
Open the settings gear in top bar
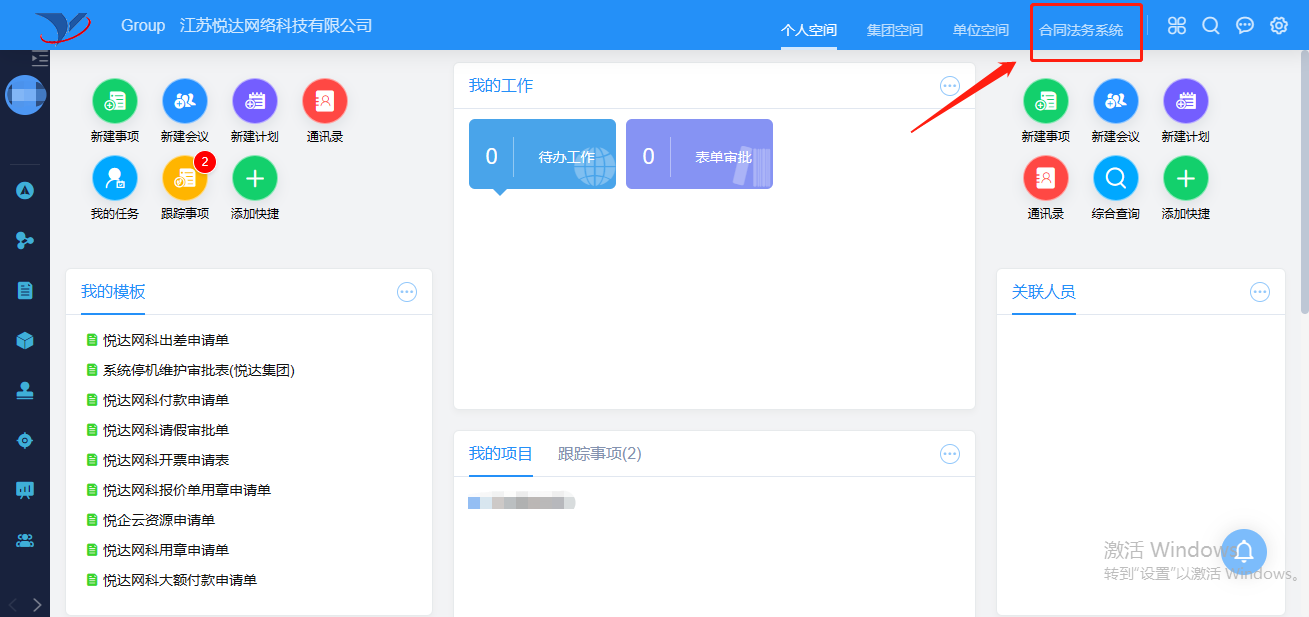[x=1279, y=26]
